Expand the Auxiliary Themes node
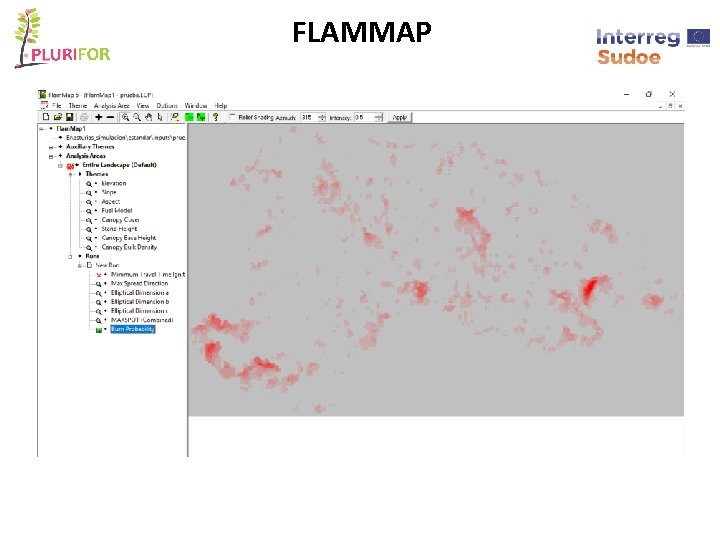The image size is (720, 540). 51,147
